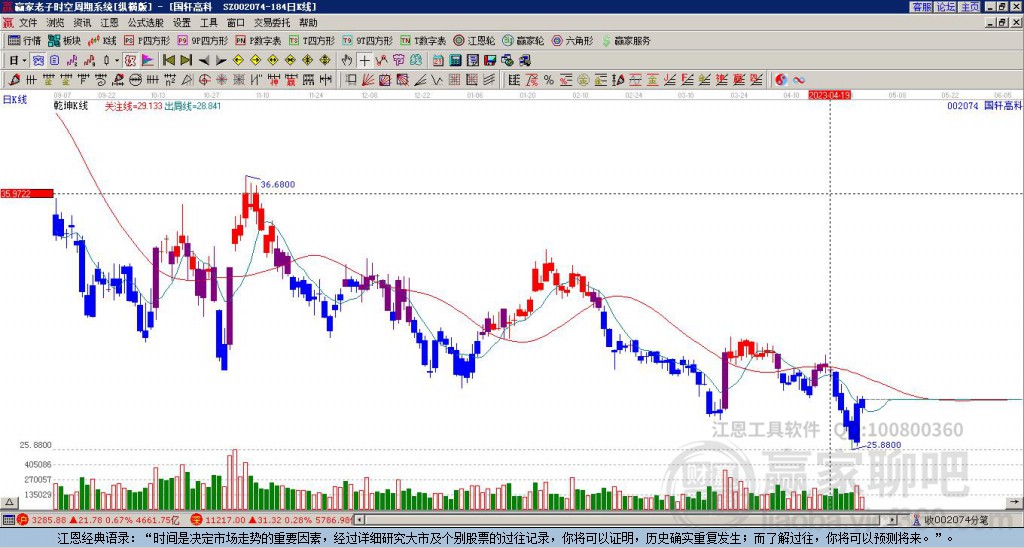Open the 9T四方形 tool
The height and width of the screenshot is (548, 1024).
(x=367, y=40)
